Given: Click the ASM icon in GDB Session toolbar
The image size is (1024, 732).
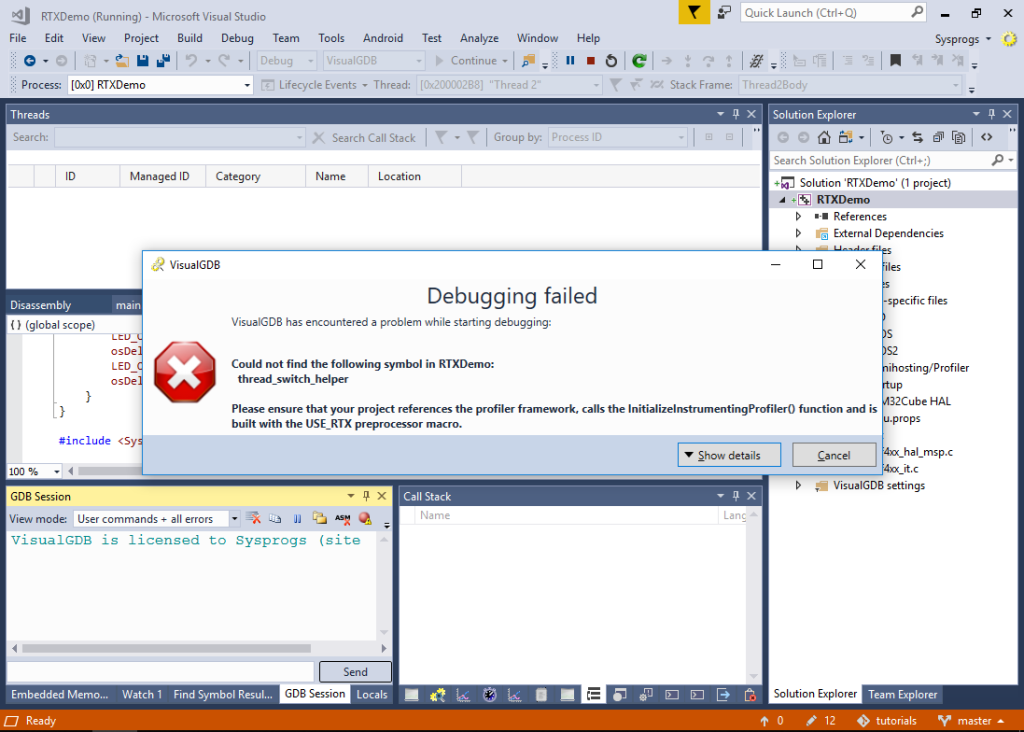Looking at the screenshot, I should pos(342,519).
